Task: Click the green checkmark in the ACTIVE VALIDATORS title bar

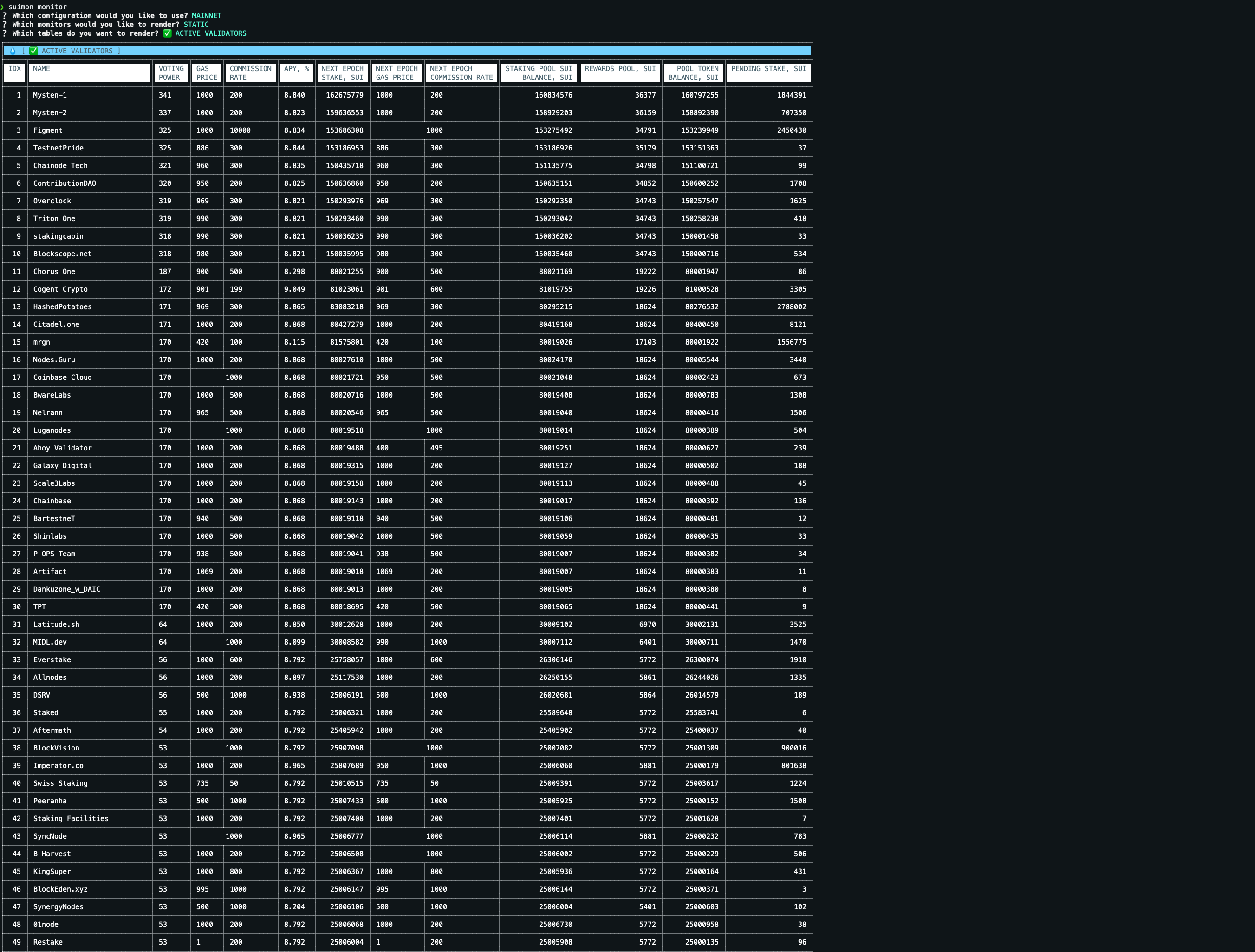Action: coord(33,51)
